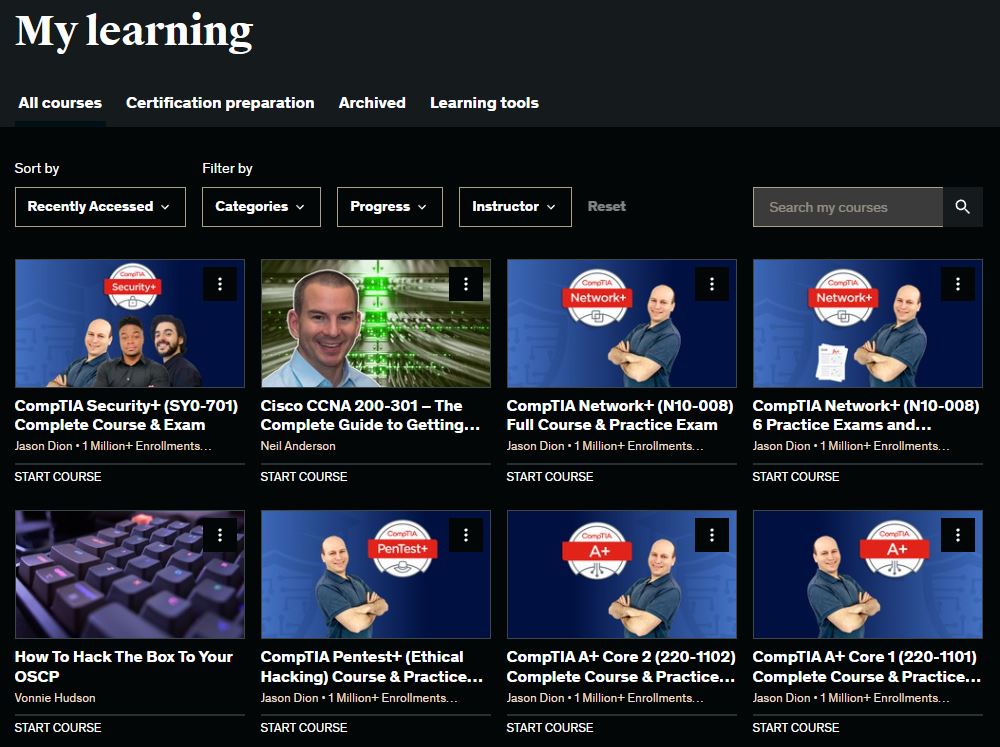Open three-dot menu on A+ Core 1 card
Viewport: 1000px width, 747px height.
[x=958, y=535]
